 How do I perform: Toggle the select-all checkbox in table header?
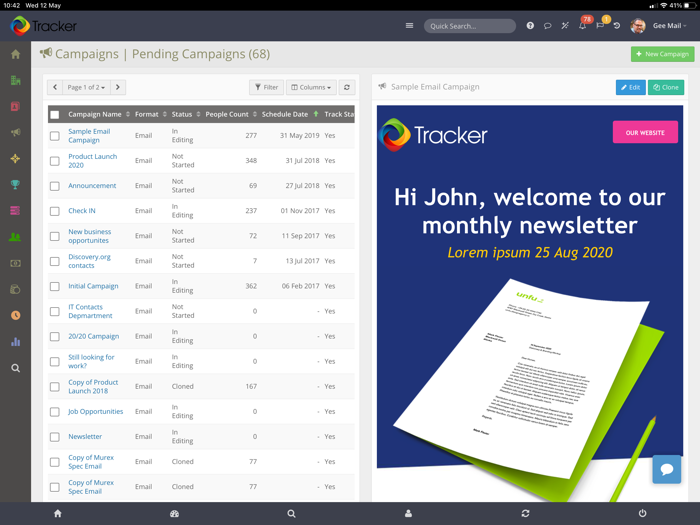pos(55,115)
